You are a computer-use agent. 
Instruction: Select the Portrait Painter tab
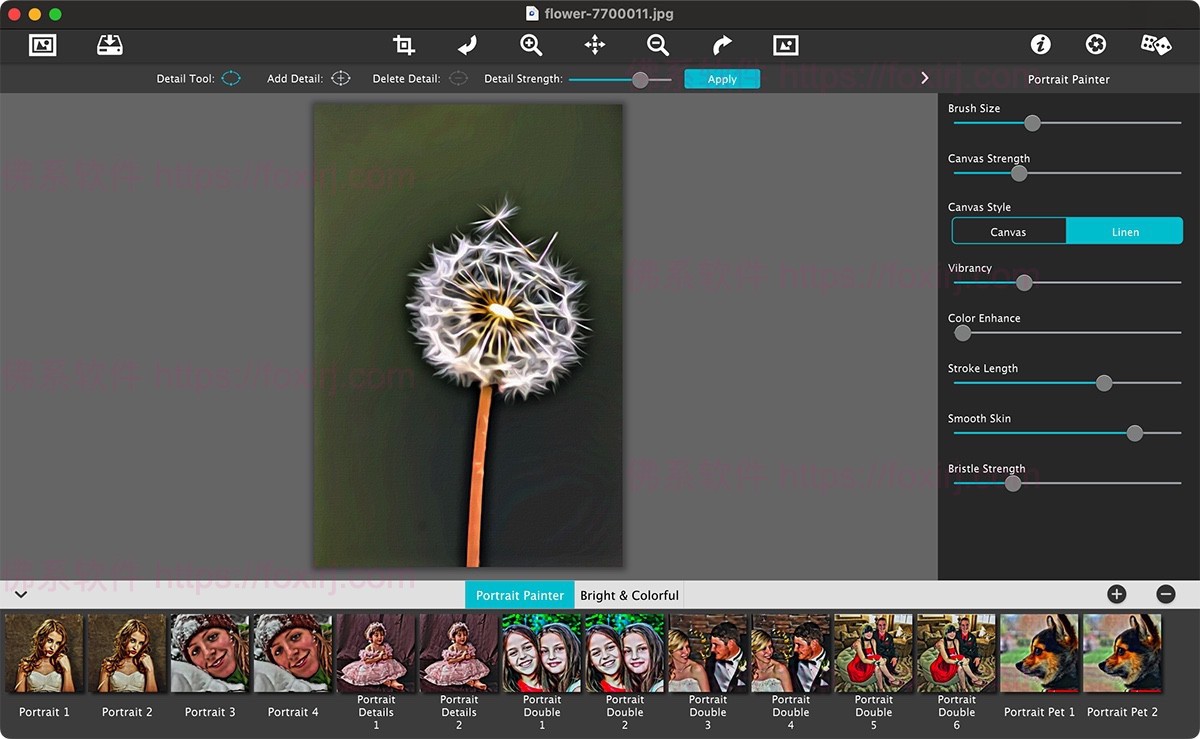519,594
